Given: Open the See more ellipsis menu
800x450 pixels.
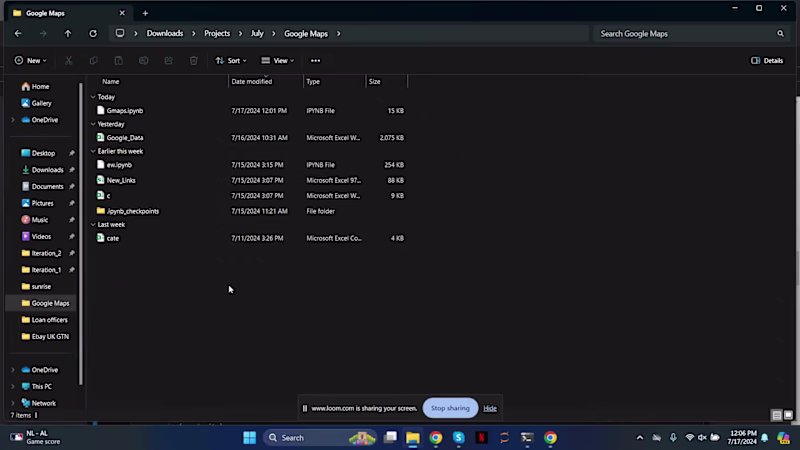Looking at the screenshot, I should click(x=315, y=61).
